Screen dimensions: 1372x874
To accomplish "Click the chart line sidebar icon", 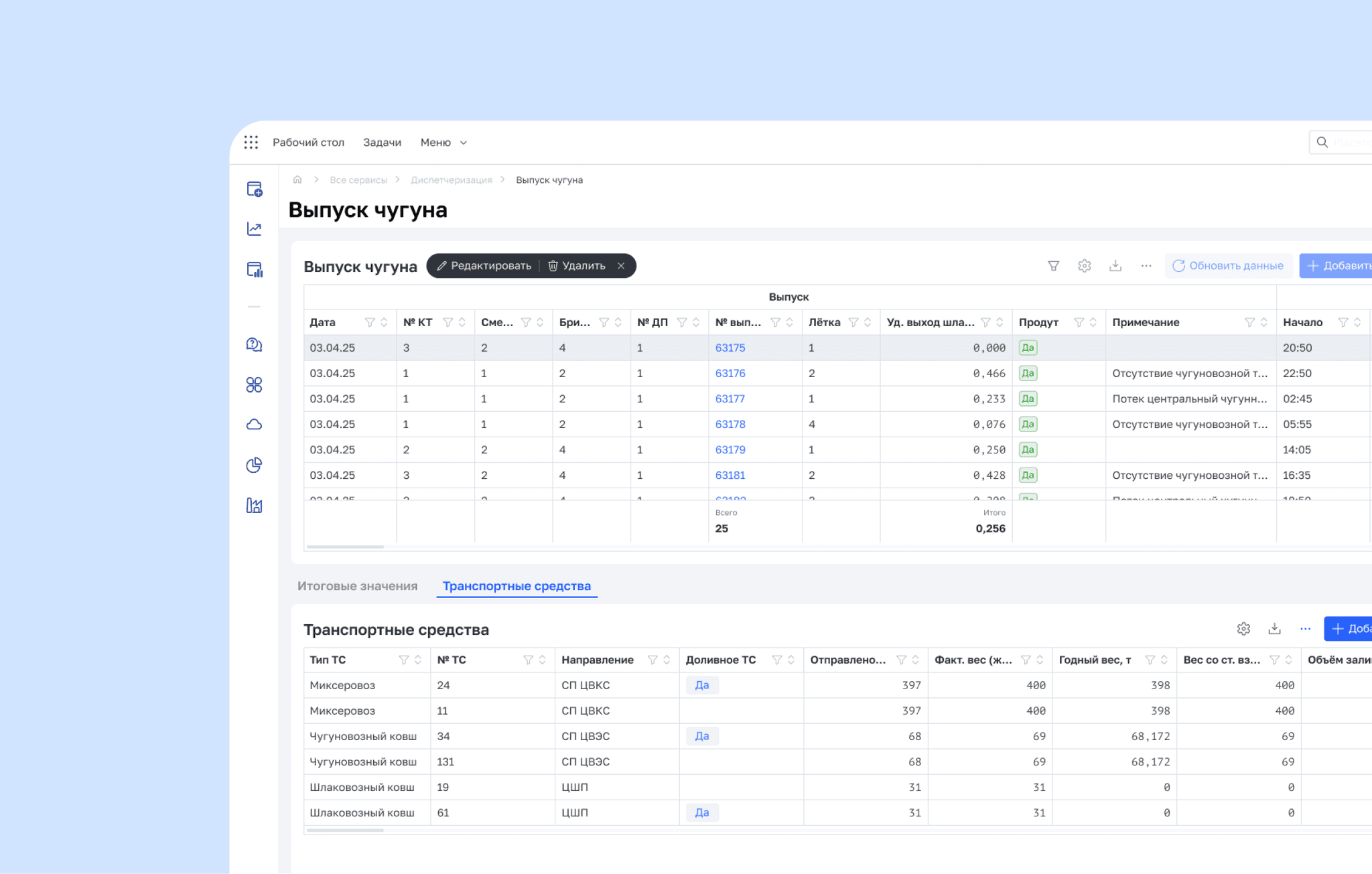I will [254, 229].
